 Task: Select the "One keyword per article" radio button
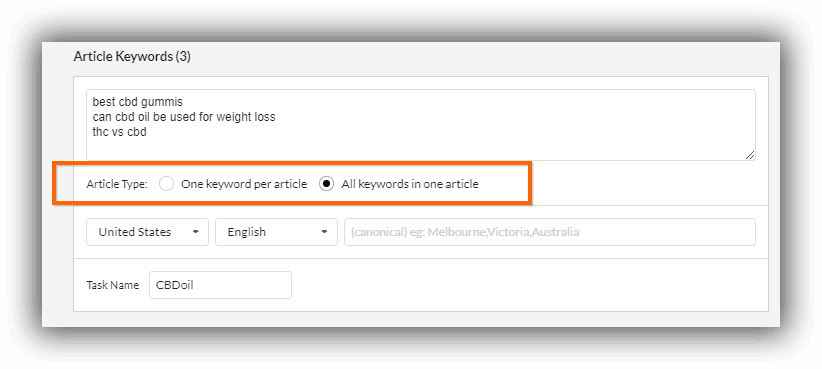coord(167,184)
